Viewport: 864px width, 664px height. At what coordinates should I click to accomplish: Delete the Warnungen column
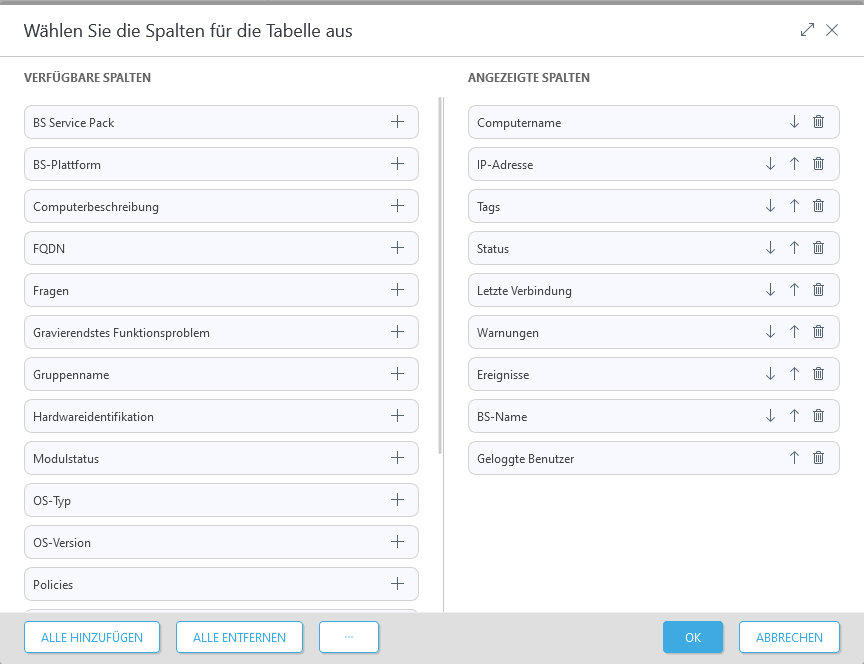[x=818, y=332]
